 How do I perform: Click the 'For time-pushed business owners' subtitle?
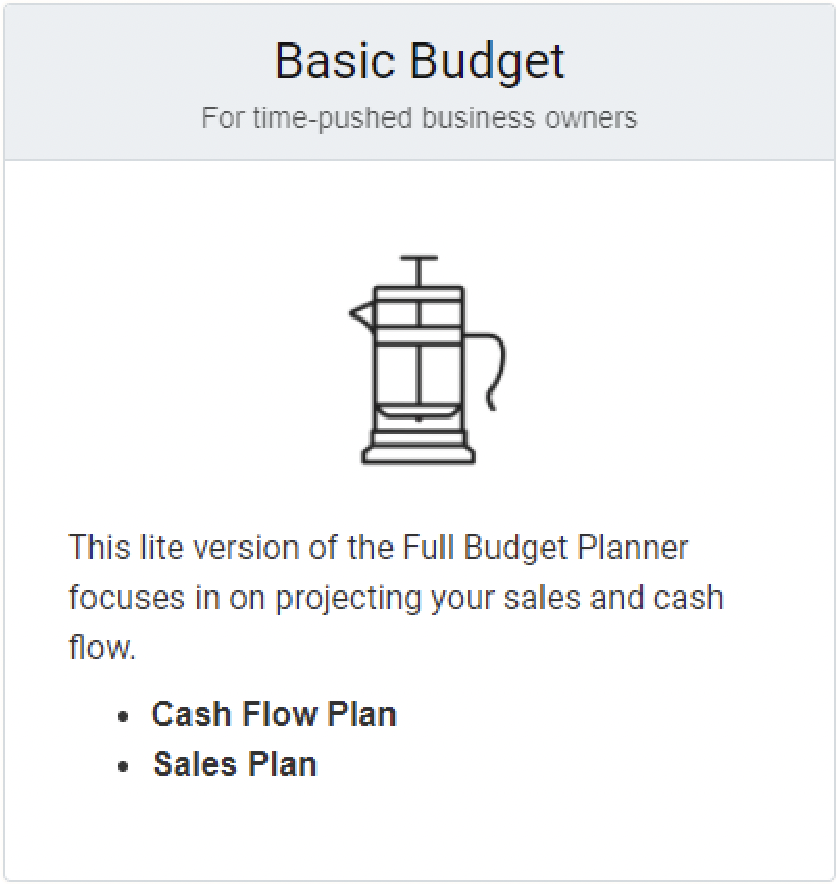click(x=419, y=118)
